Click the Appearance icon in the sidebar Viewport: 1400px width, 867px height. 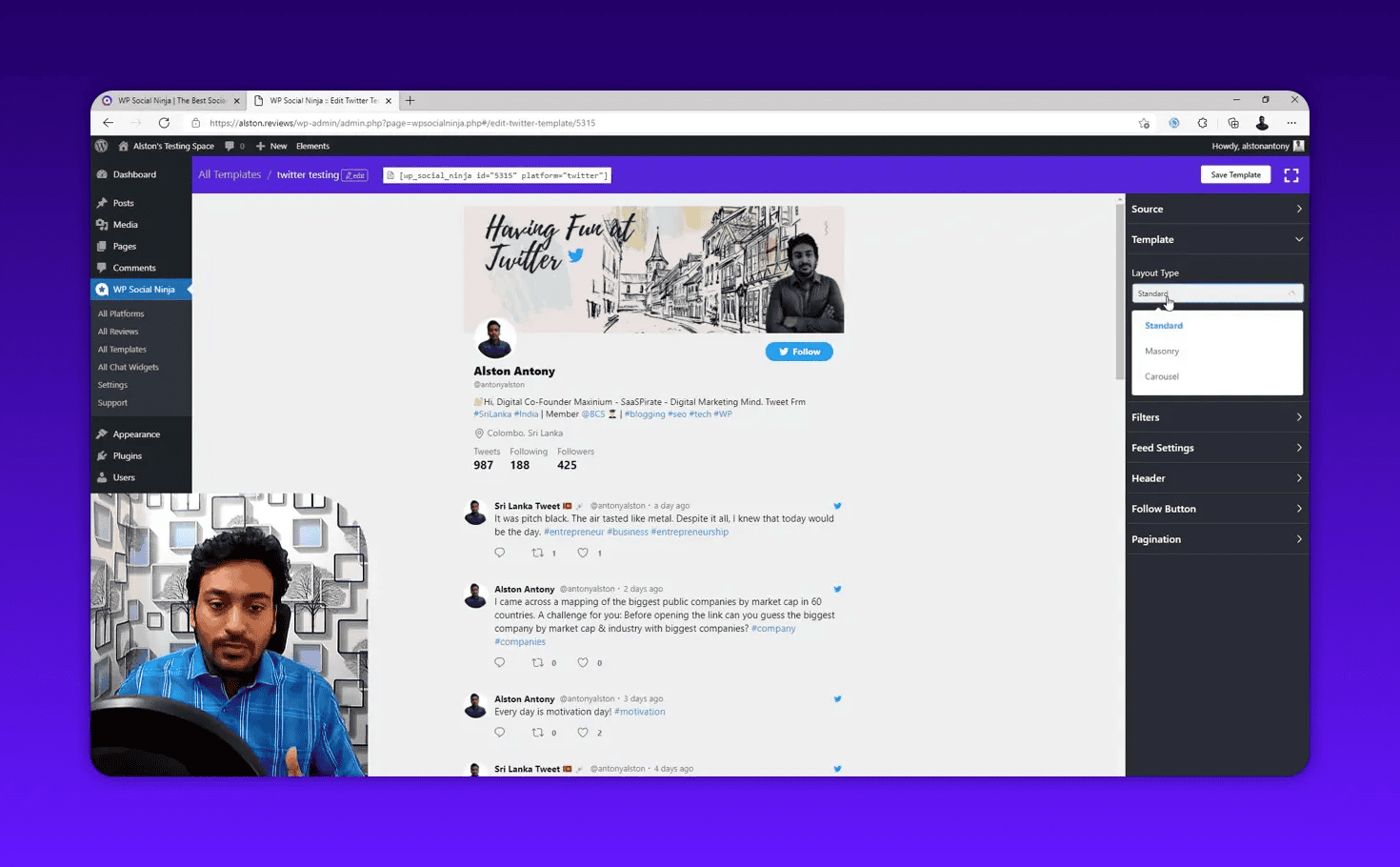(103, 433)
